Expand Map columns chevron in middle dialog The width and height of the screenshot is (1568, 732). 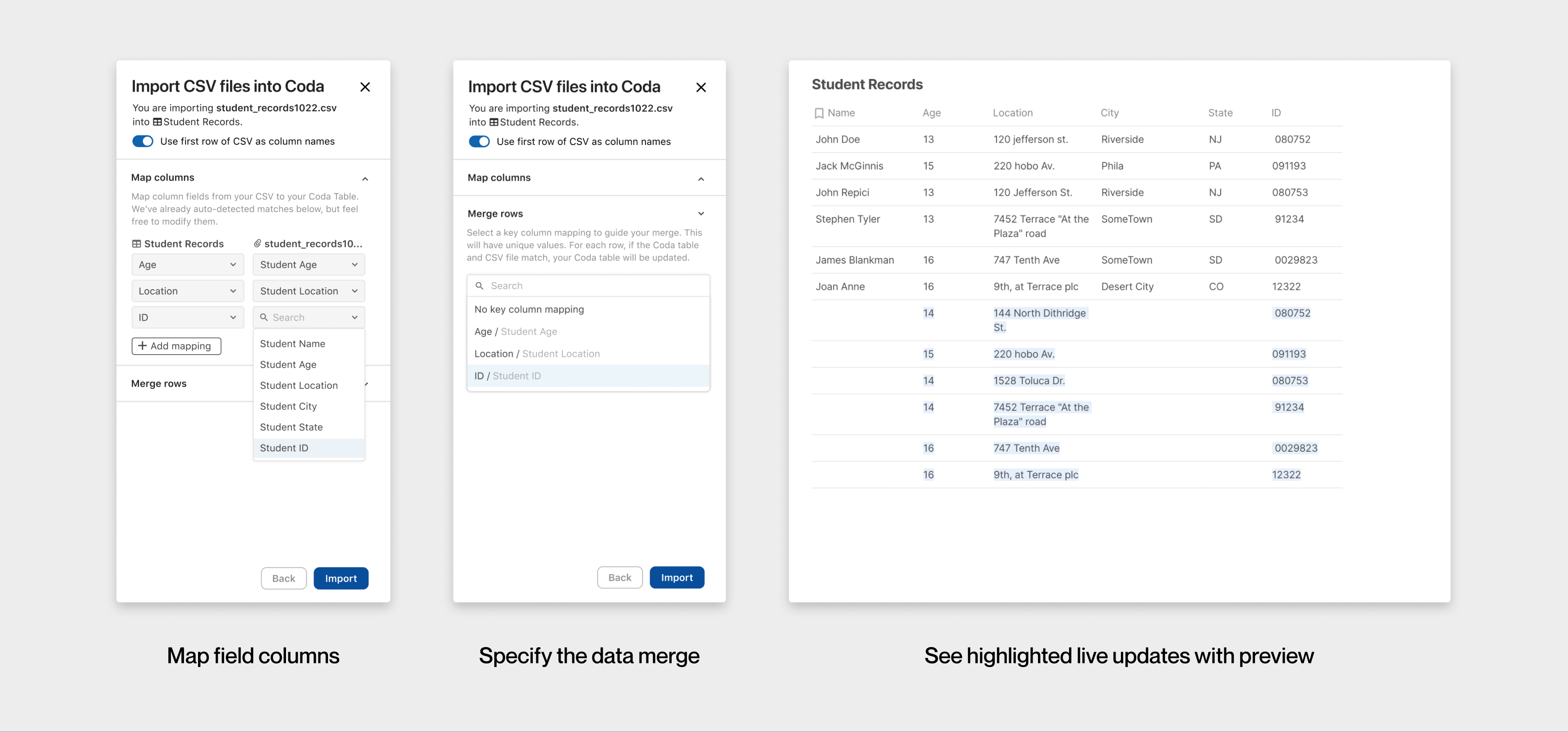[701, 178]
